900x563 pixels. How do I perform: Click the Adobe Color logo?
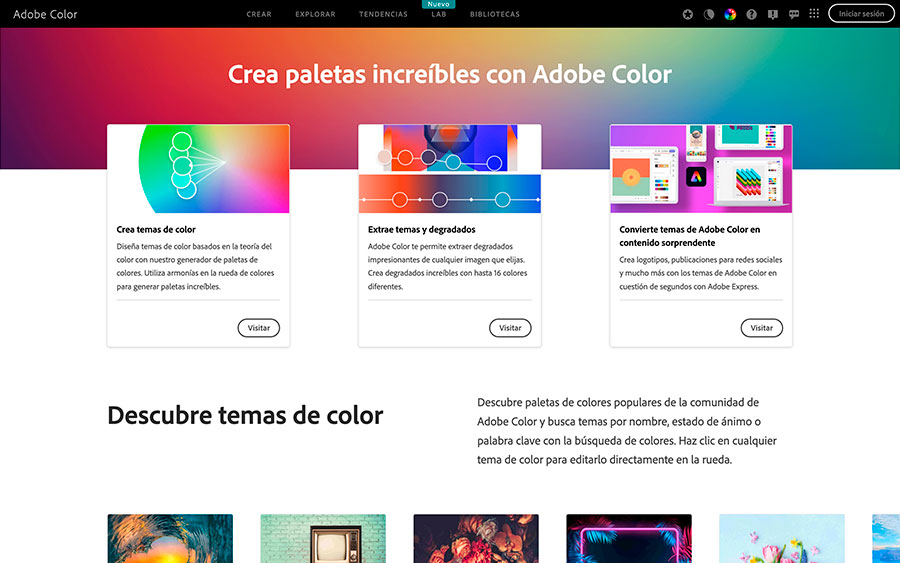point(45,15)
